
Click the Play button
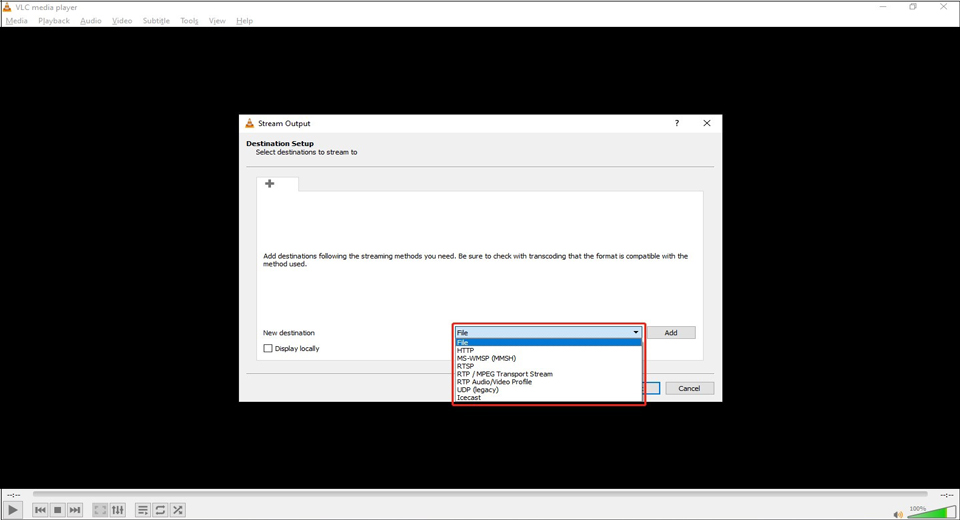13,510
